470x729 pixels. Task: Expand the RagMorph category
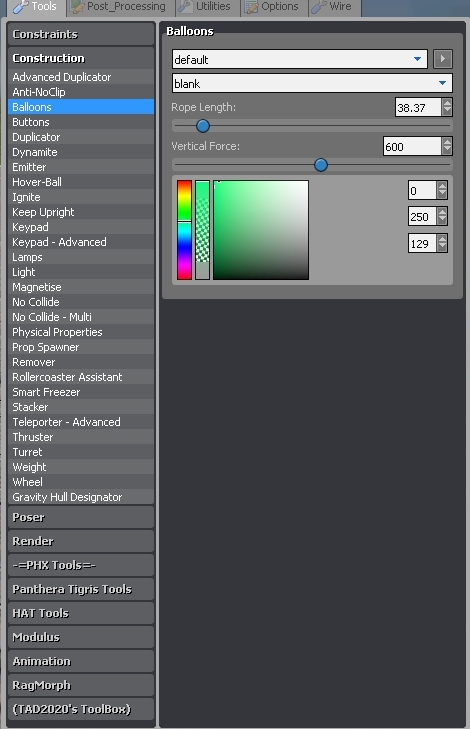pos(81,685)
